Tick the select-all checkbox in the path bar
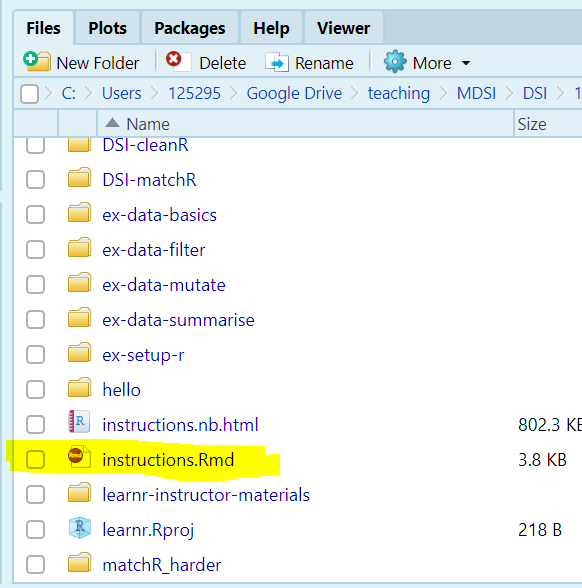This screenshot has width=582, height=588. pos(30,93)
